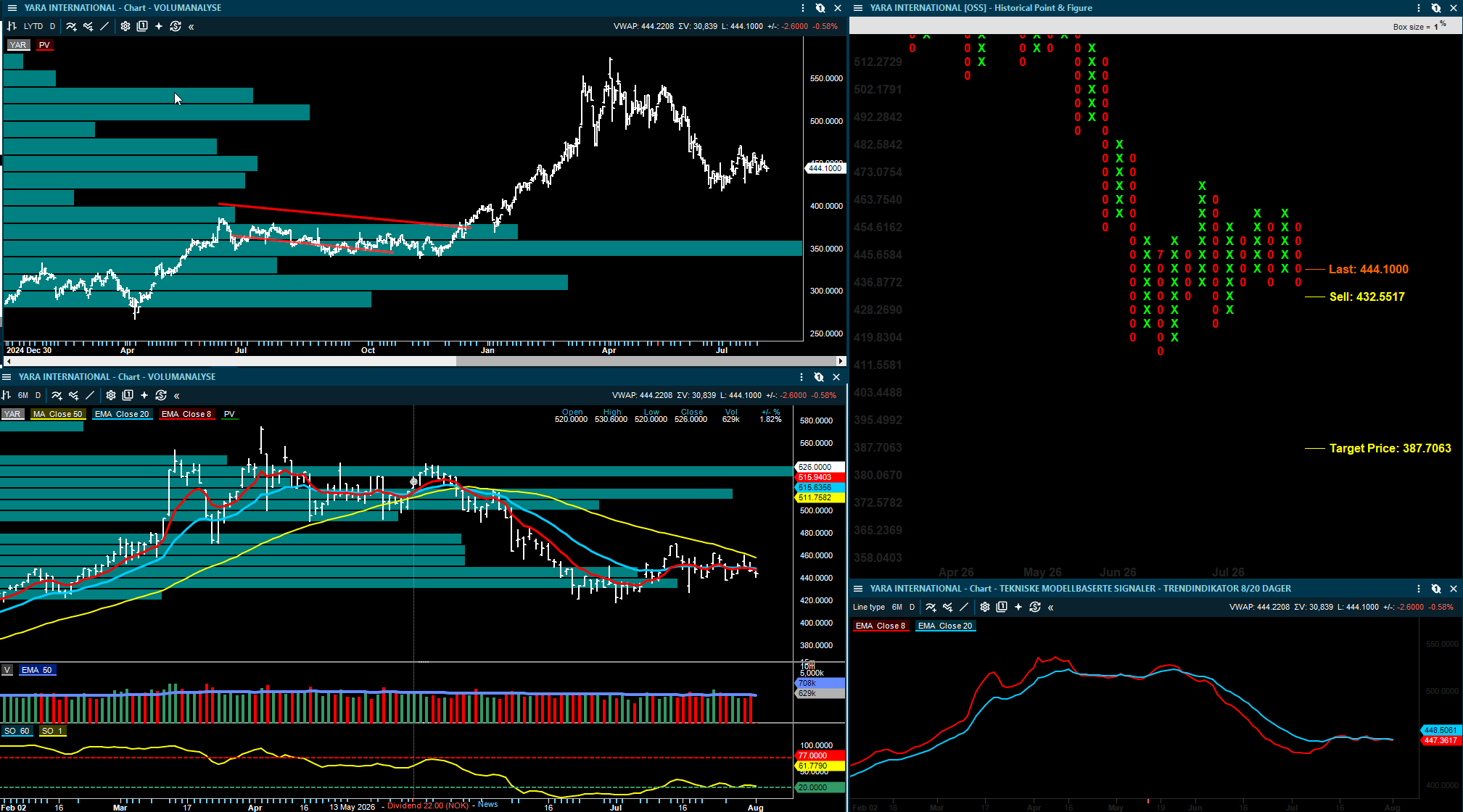Open the chart template icon in top chart

coord(142,26)
